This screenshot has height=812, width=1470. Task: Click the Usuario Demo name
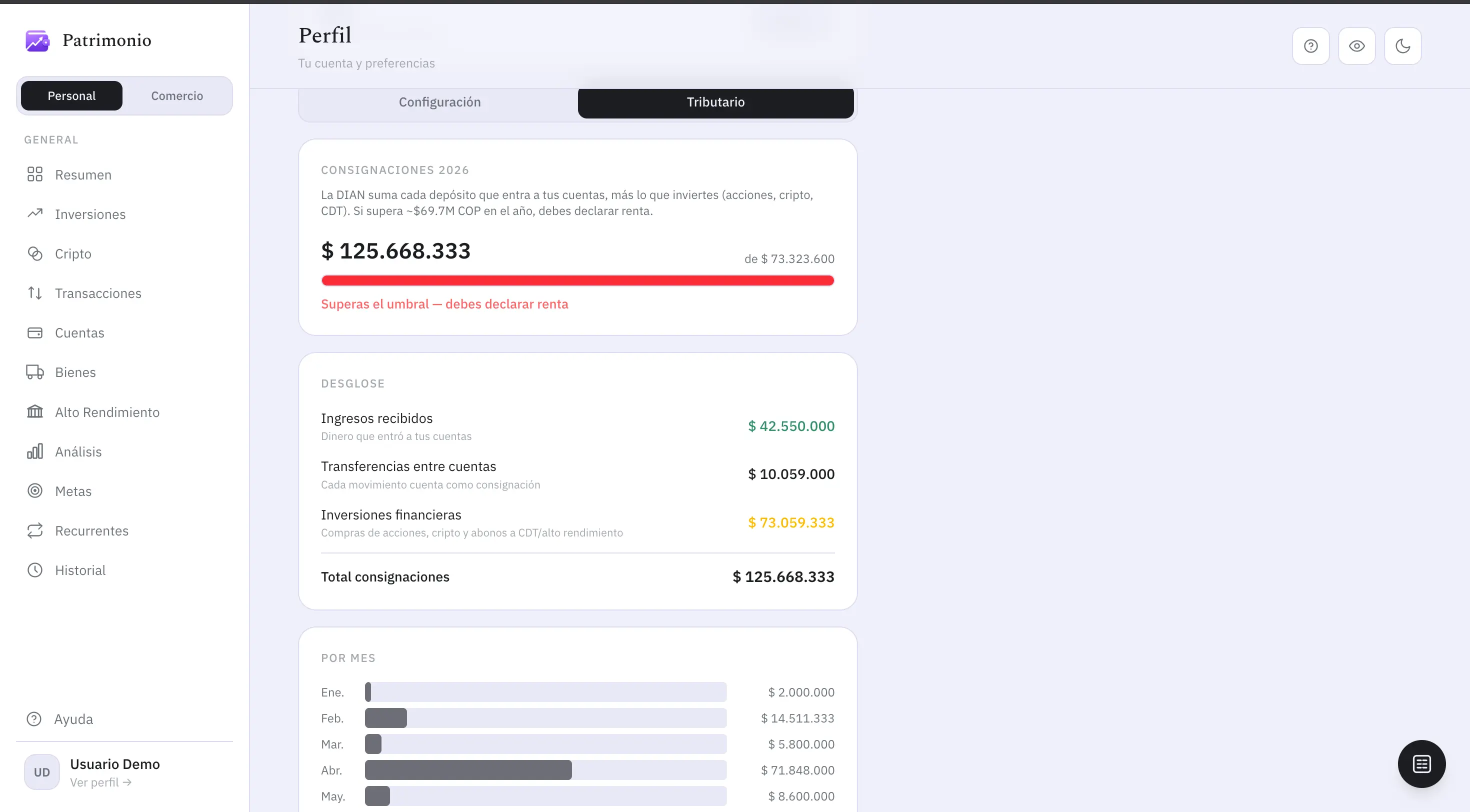click(114, 764)
